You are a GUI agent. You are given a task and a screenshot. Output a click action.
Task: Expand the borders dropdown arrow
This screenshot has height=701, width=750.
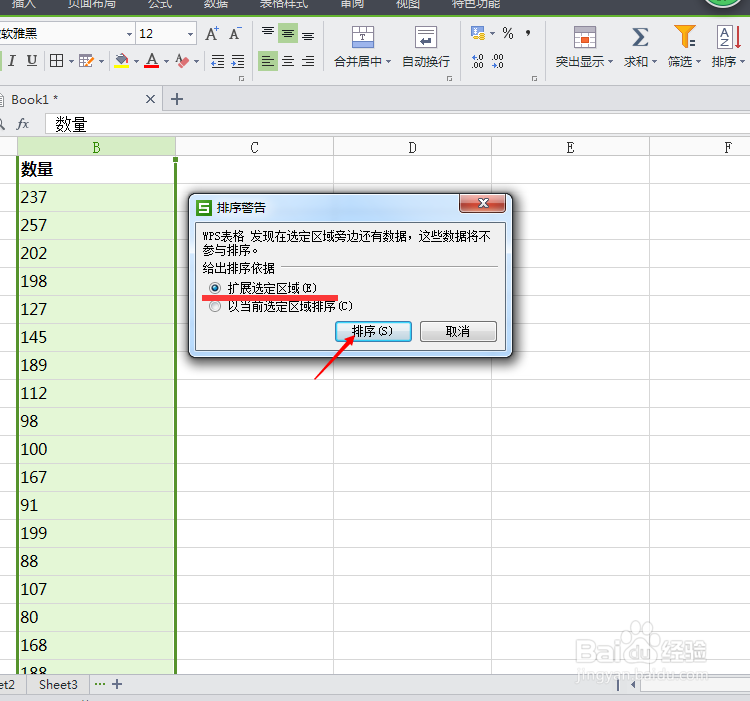(71, 61)
